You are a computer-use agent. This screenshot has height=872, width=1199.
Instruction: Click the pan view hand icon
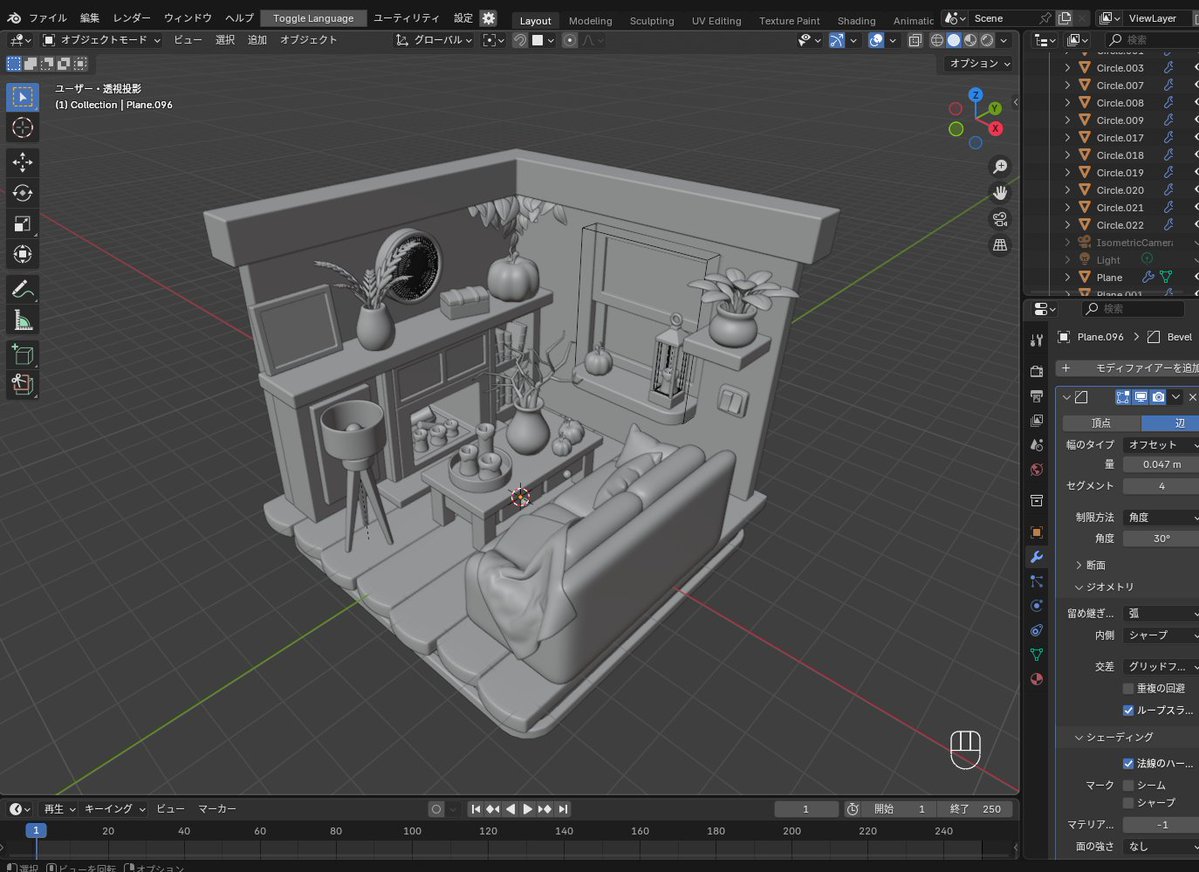coord(999,193)
